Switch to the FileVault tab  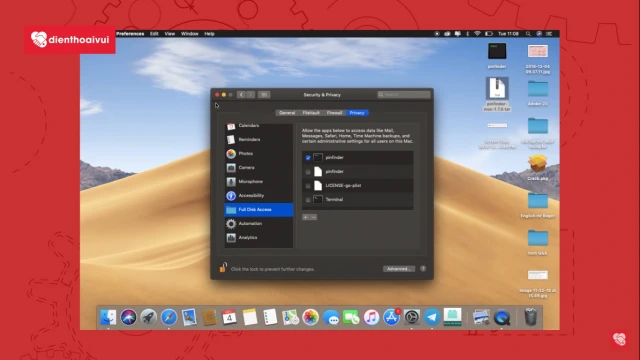pyautogui.click(x=311, y=113)
